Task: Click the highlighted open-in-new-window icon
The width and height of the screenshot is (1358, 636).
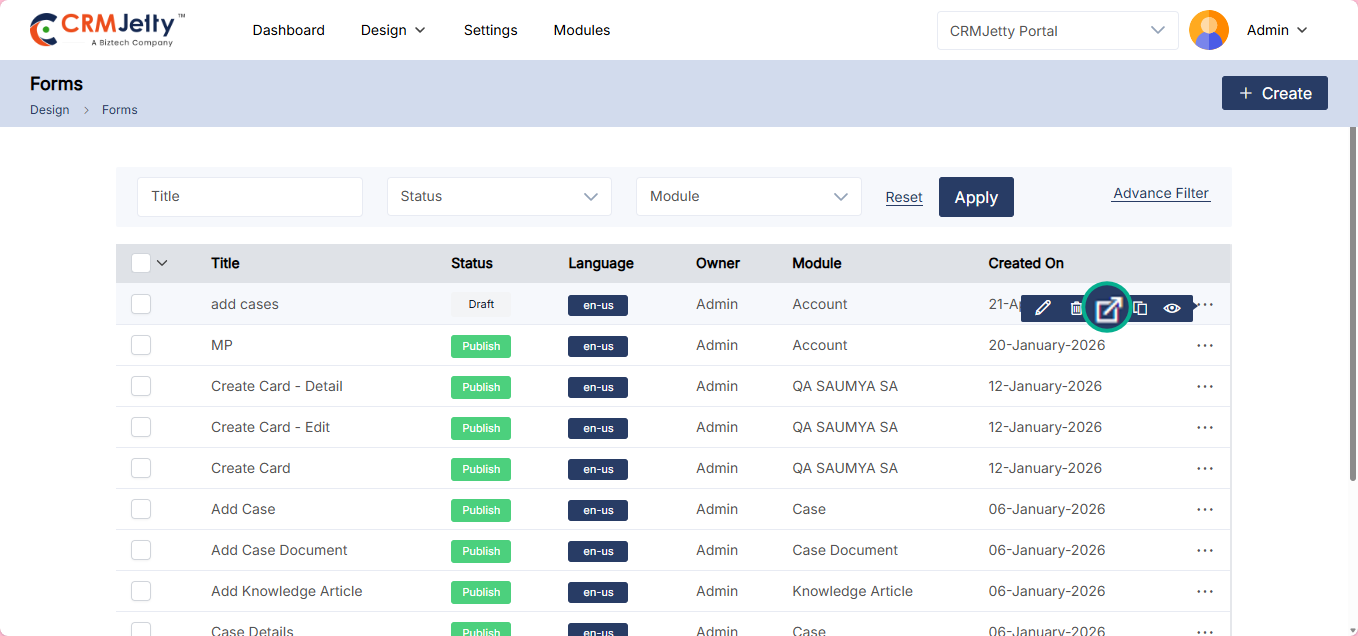Action: coord(1108,308)
